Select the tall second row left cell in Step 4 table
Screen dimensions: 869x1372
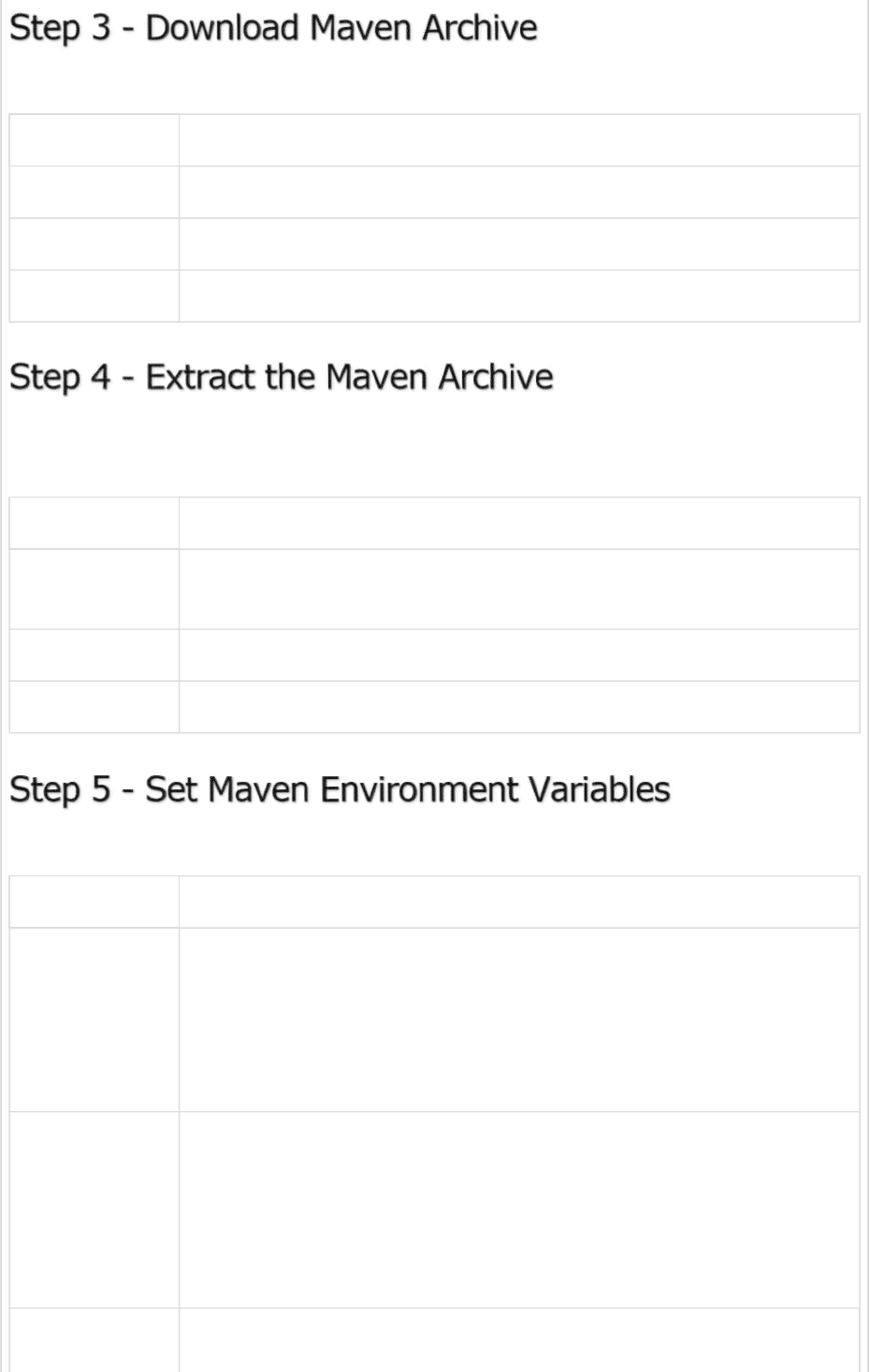click(94, 589)
